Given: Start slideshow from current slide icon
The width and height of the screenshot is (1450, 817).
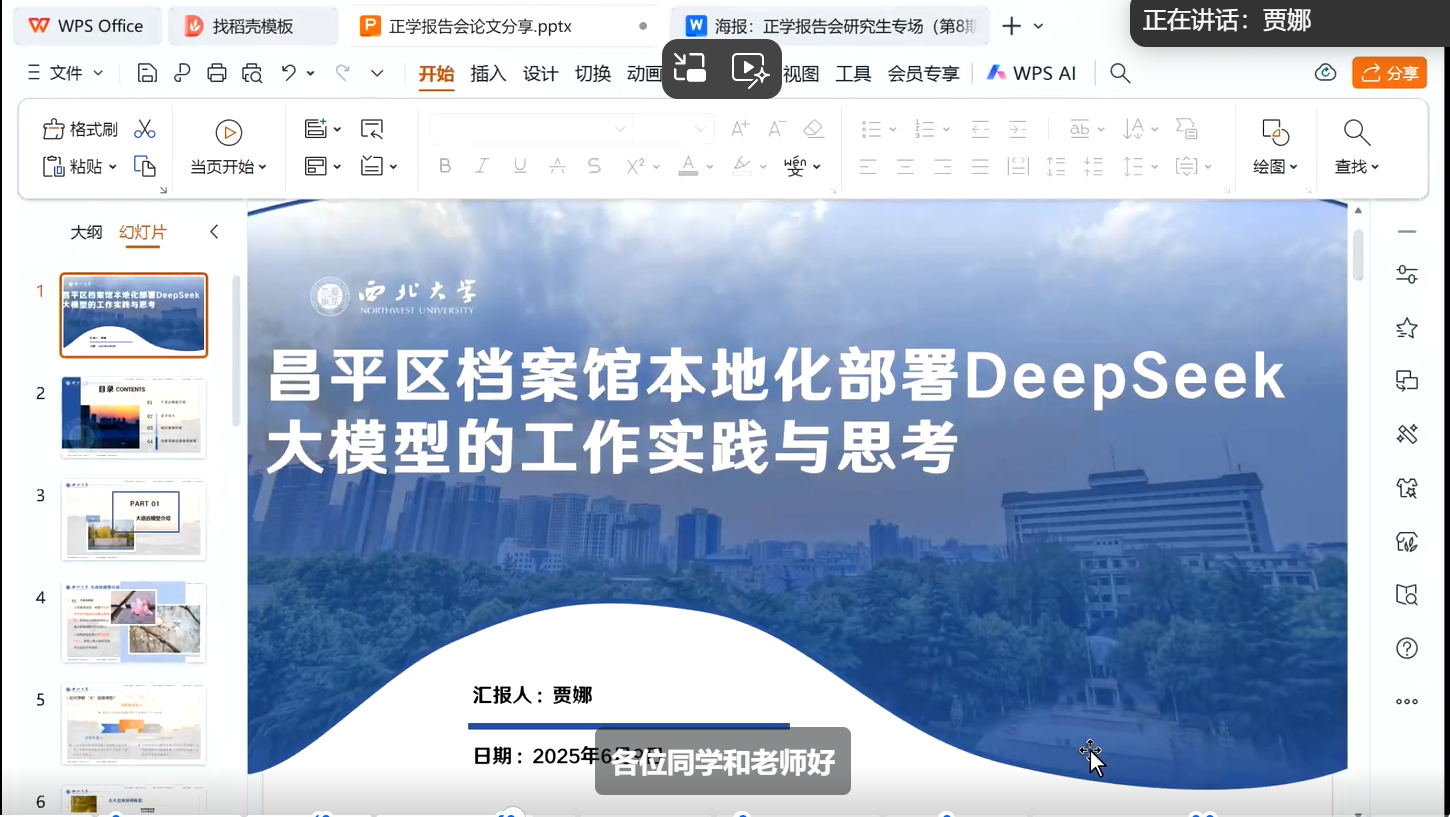Looking at the screenshot, I should (229, 132).
